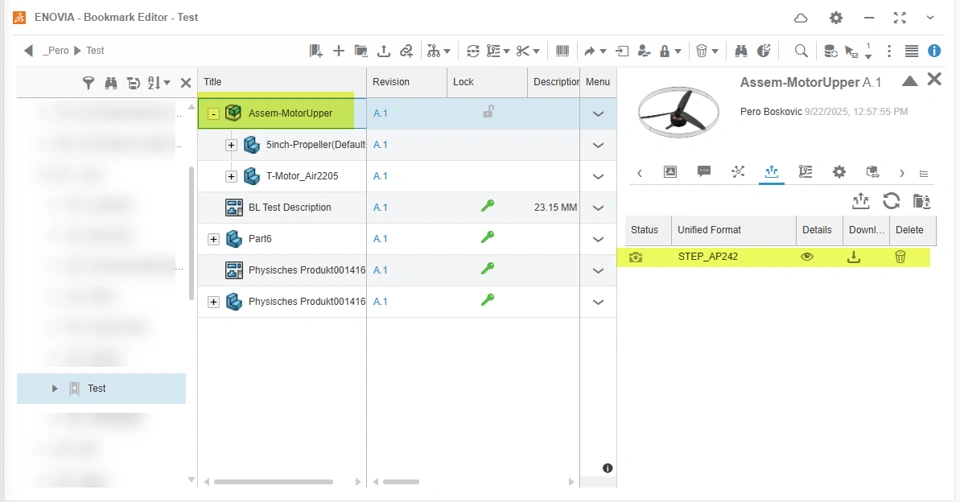Expand the Test bookmark in left tree

point(54,388)
